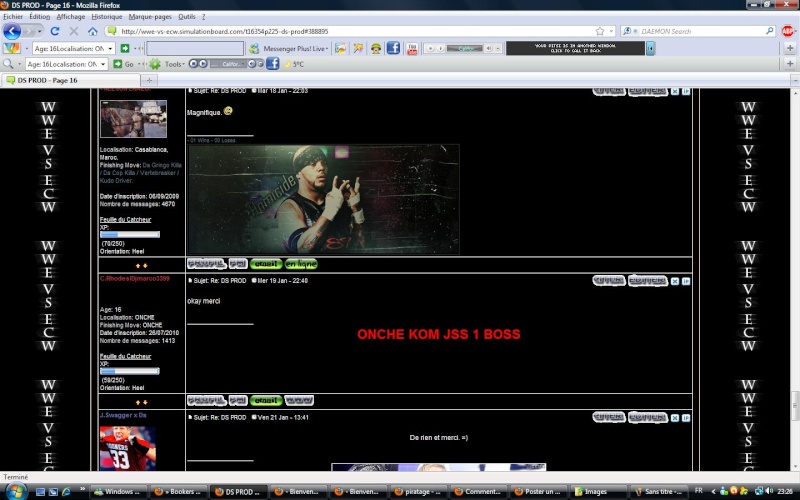The image size is (800, 500).
Task: Open the Outils menu
Action: 187,16
